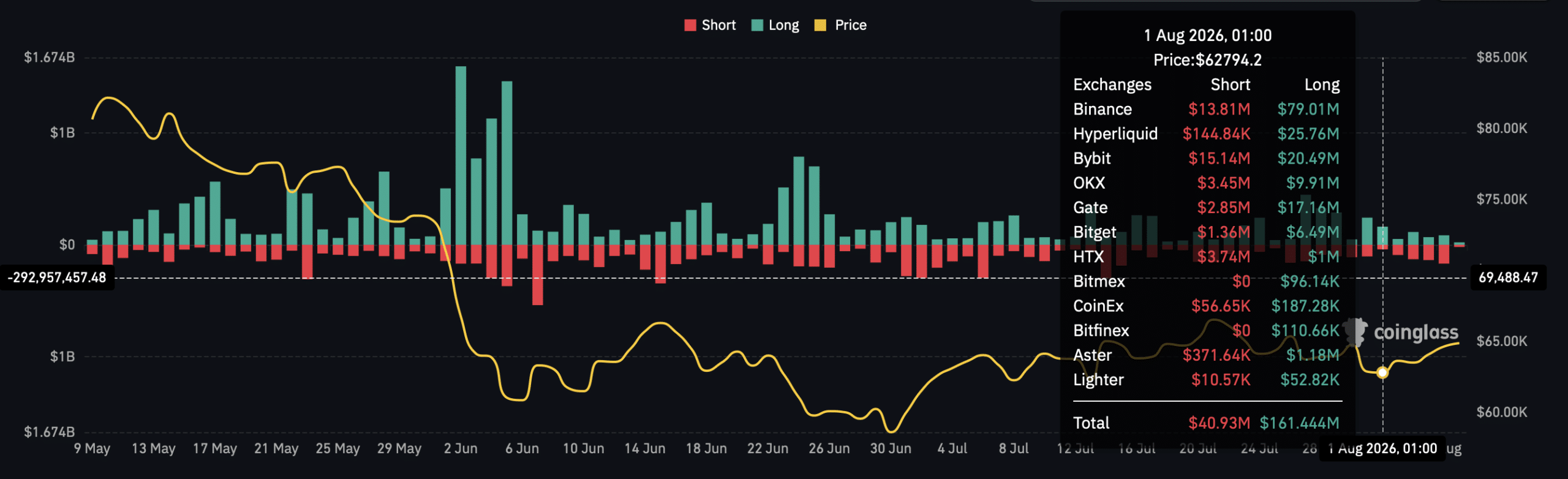
Task: Click the "Price:$62794.2" tooltip line
Action: [x=1208, y=60]
